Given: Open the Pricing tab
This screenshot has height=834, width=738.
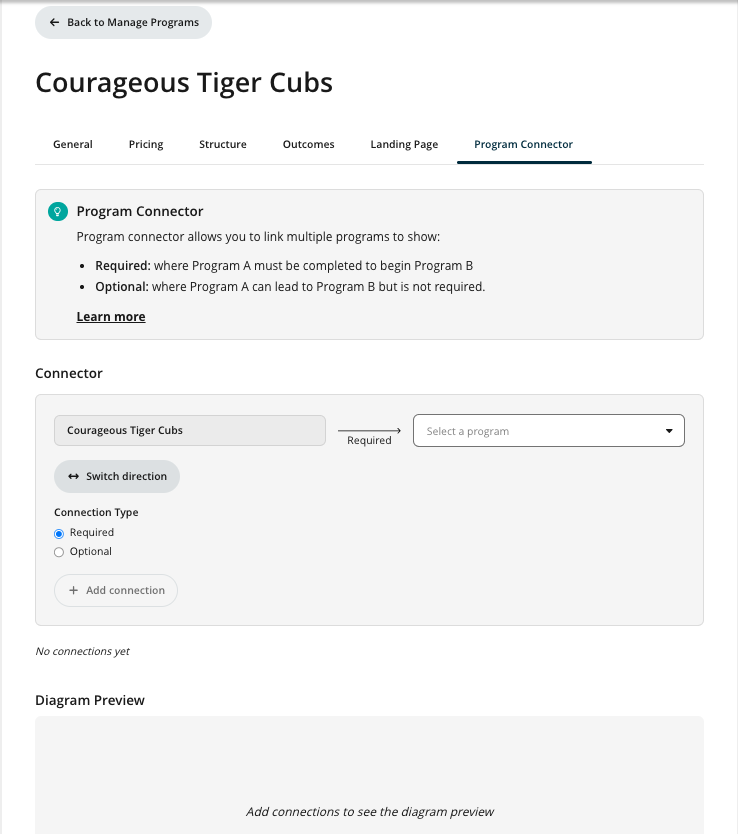Looking at the screenshot, I should (x=146, y=145).
